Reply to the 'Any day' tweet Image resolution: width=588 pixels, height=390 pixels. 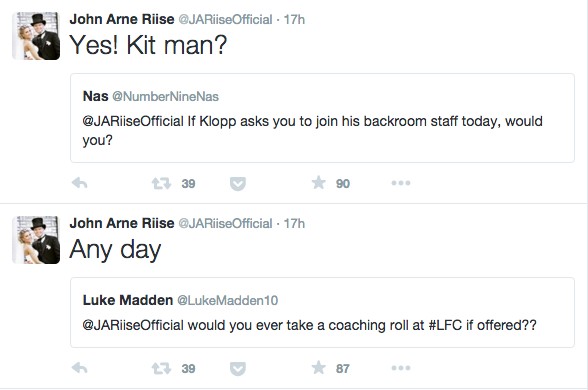coord(80,368)
